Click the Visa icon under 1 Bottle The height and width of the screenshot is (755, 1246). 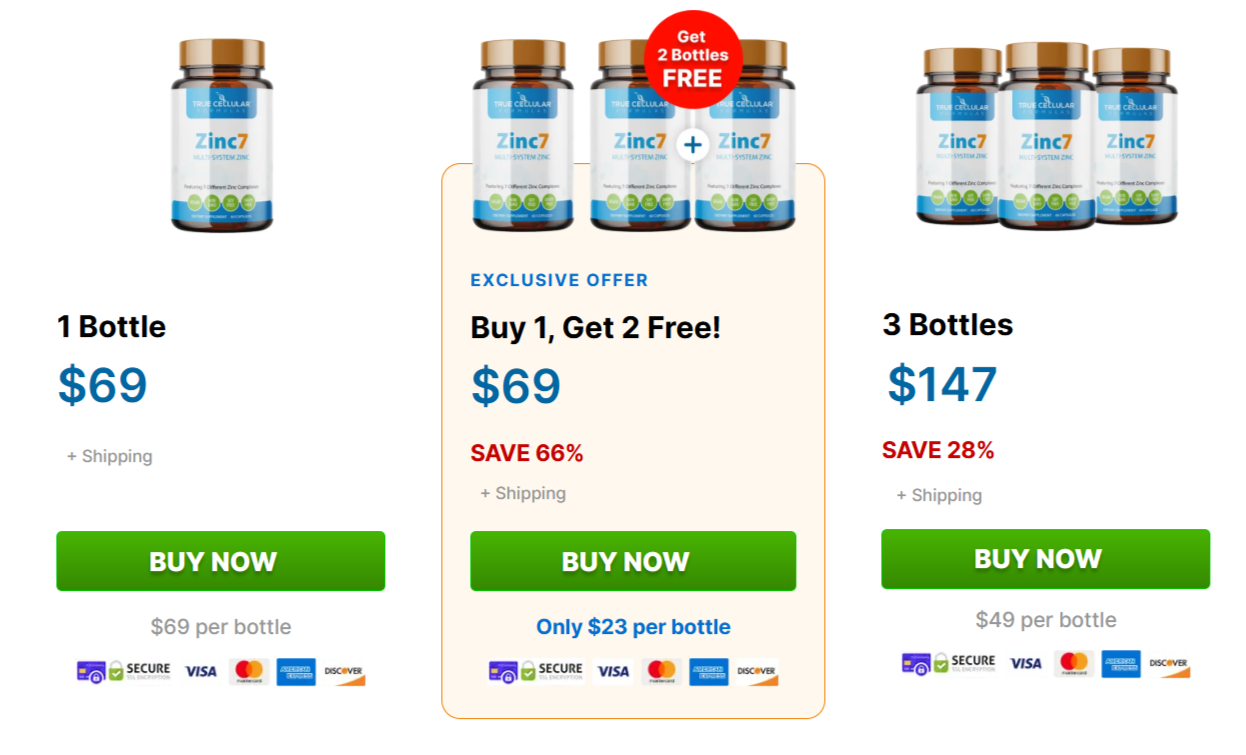201,671
